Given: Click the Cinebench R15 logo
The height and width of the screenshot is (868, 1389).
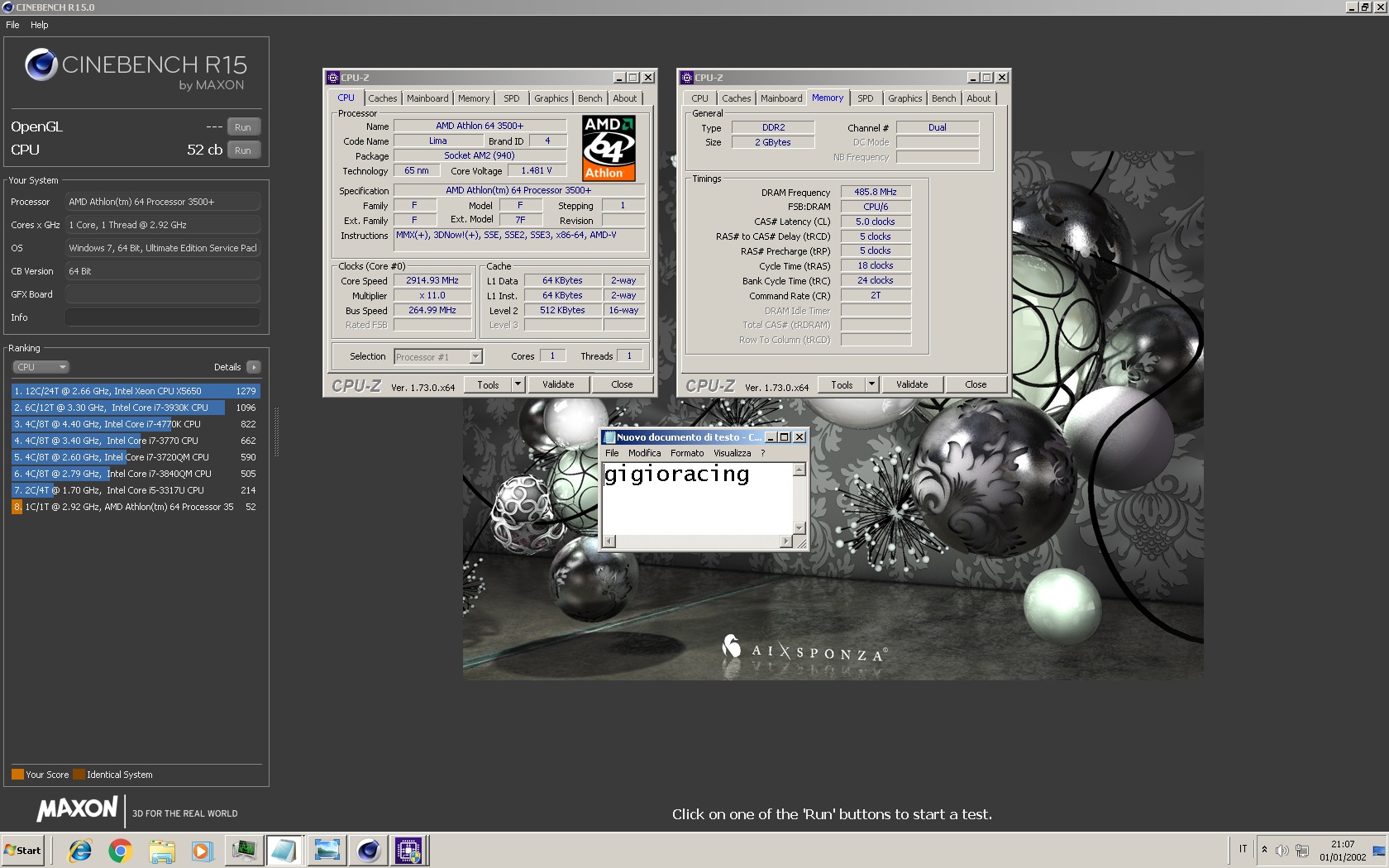Looking at the screenshot, I should pyautogui.click(x=136, y=69).
